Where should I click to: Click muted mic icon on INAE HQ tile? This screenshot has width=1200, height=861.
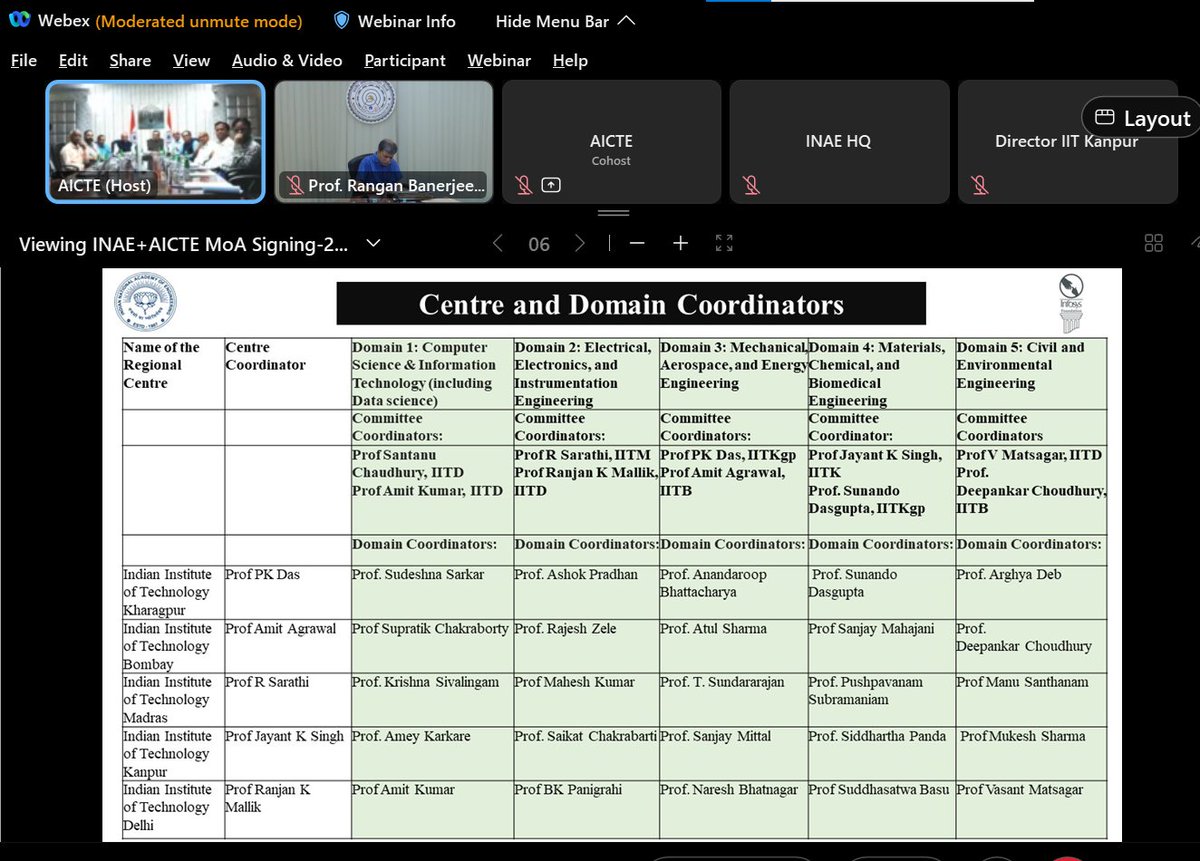(x=751, y=185)
